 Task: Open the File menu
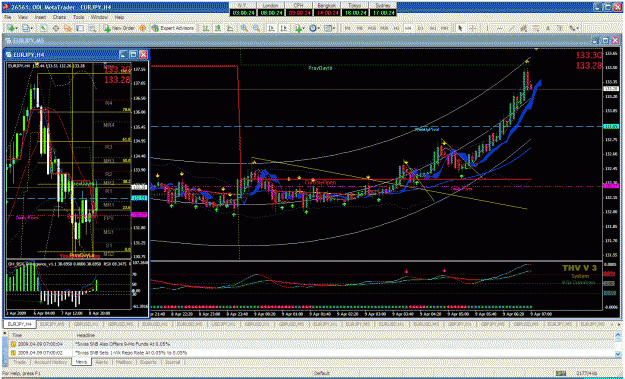coord(7,18)
